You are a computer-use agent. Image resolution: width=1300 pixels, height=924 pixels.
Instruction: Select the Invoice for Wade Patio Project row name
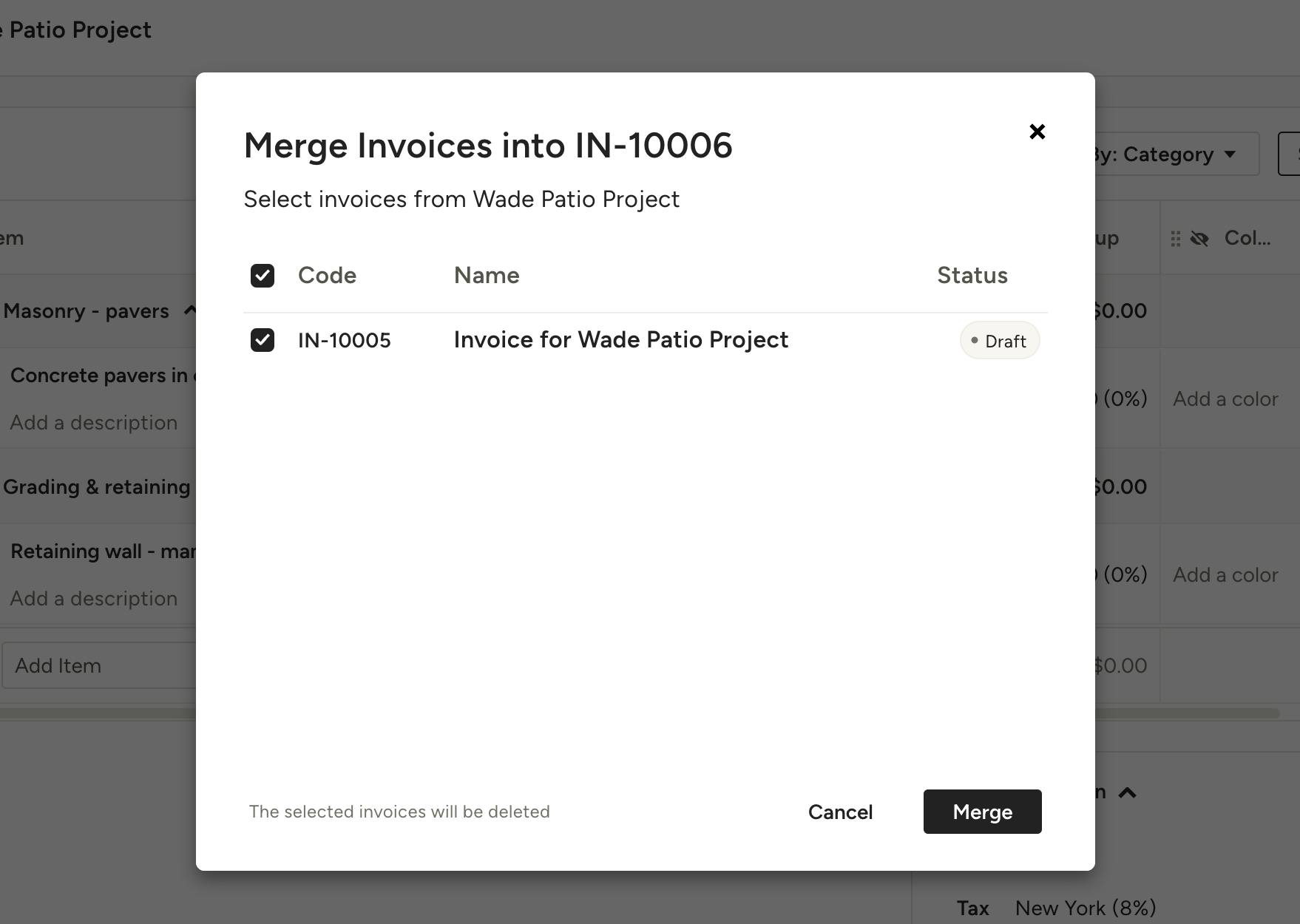pyautogui.click(x=620, y=340)
